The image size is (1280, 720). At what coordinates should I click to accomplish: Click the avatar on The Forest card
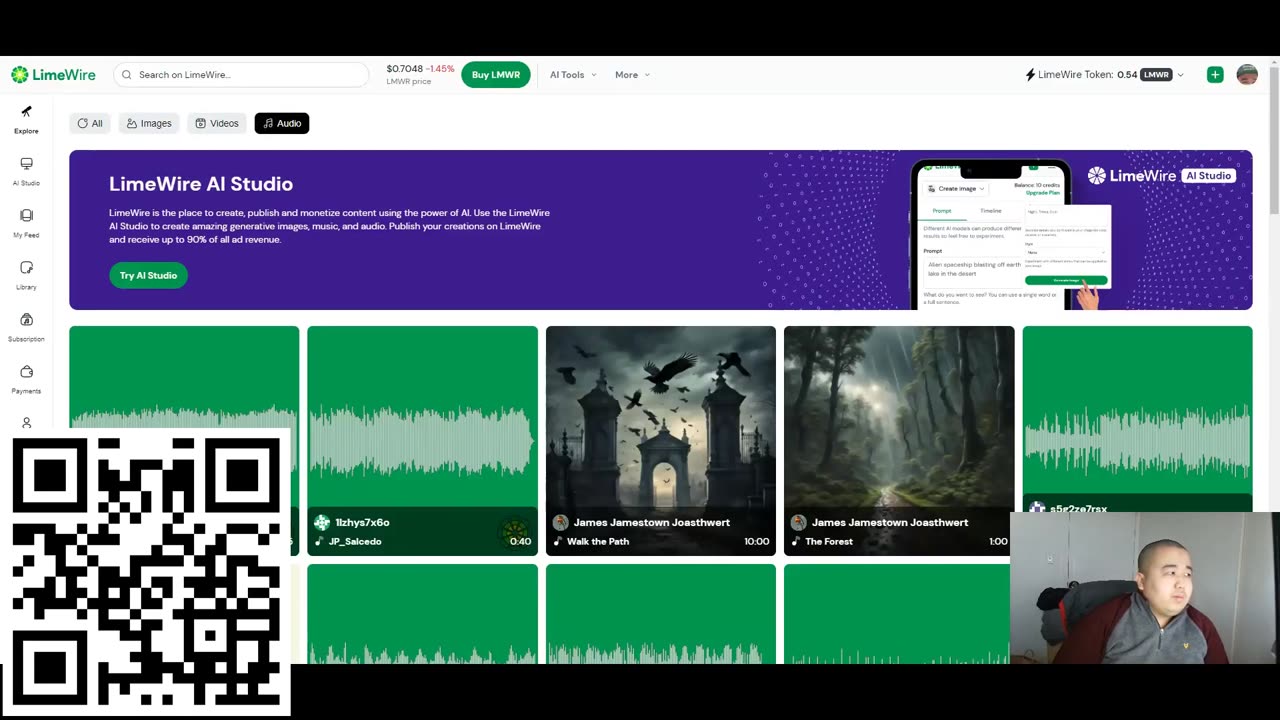point(798,522)
